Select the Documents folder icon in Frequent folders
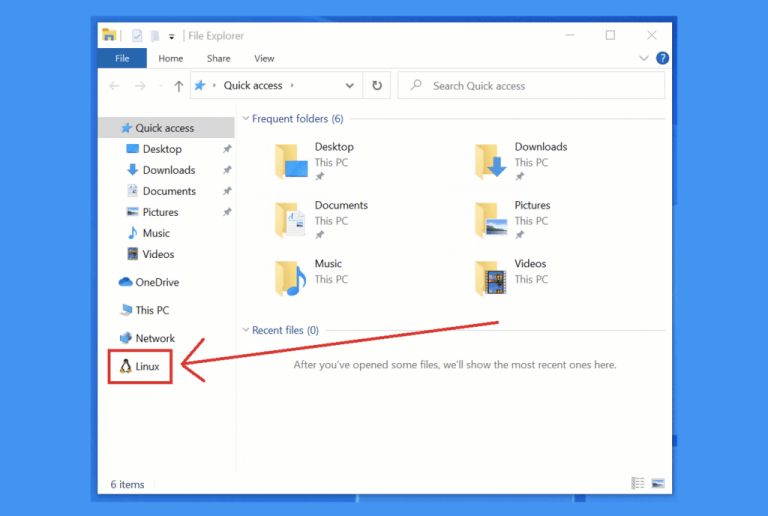768x516 pixels. [291, 220]
